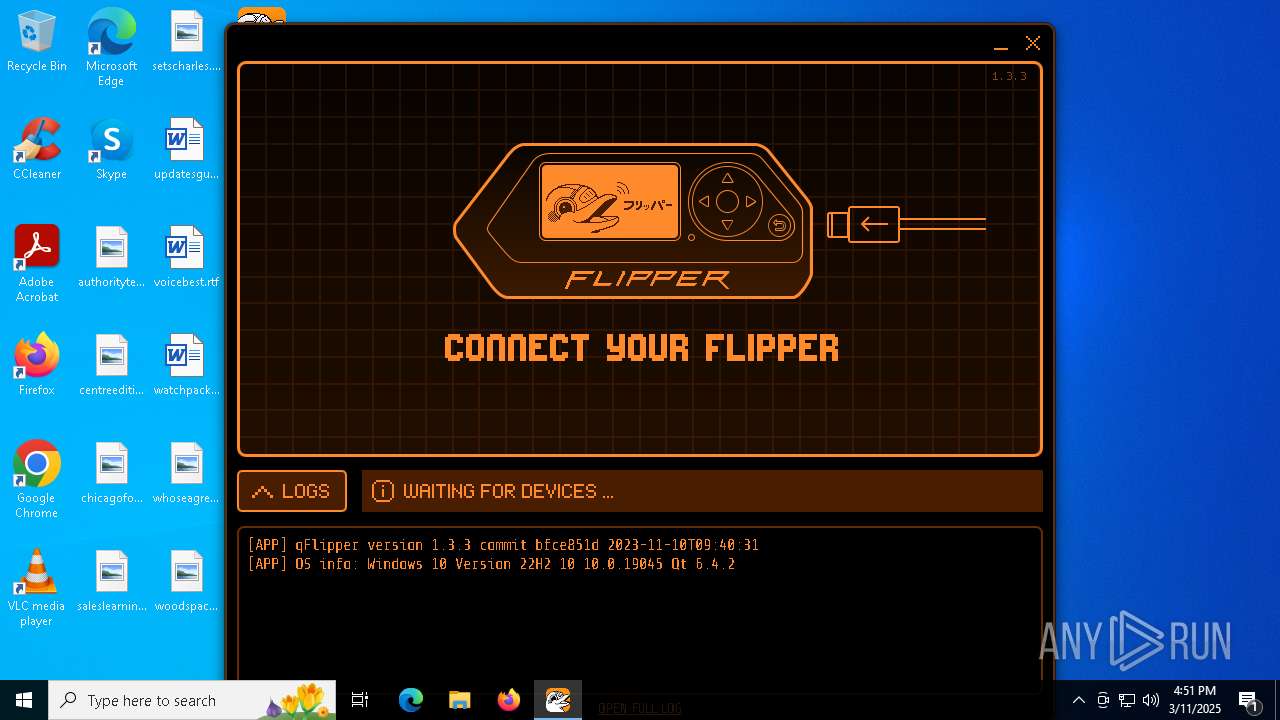
Task: Click the USB cable arrow graphic
Action: click(907, 224)
